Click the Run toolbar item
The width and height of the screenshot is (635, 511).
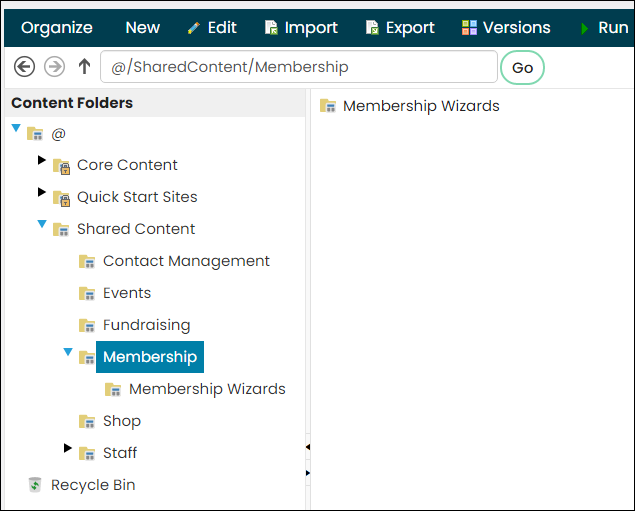[x=605, y=28]
